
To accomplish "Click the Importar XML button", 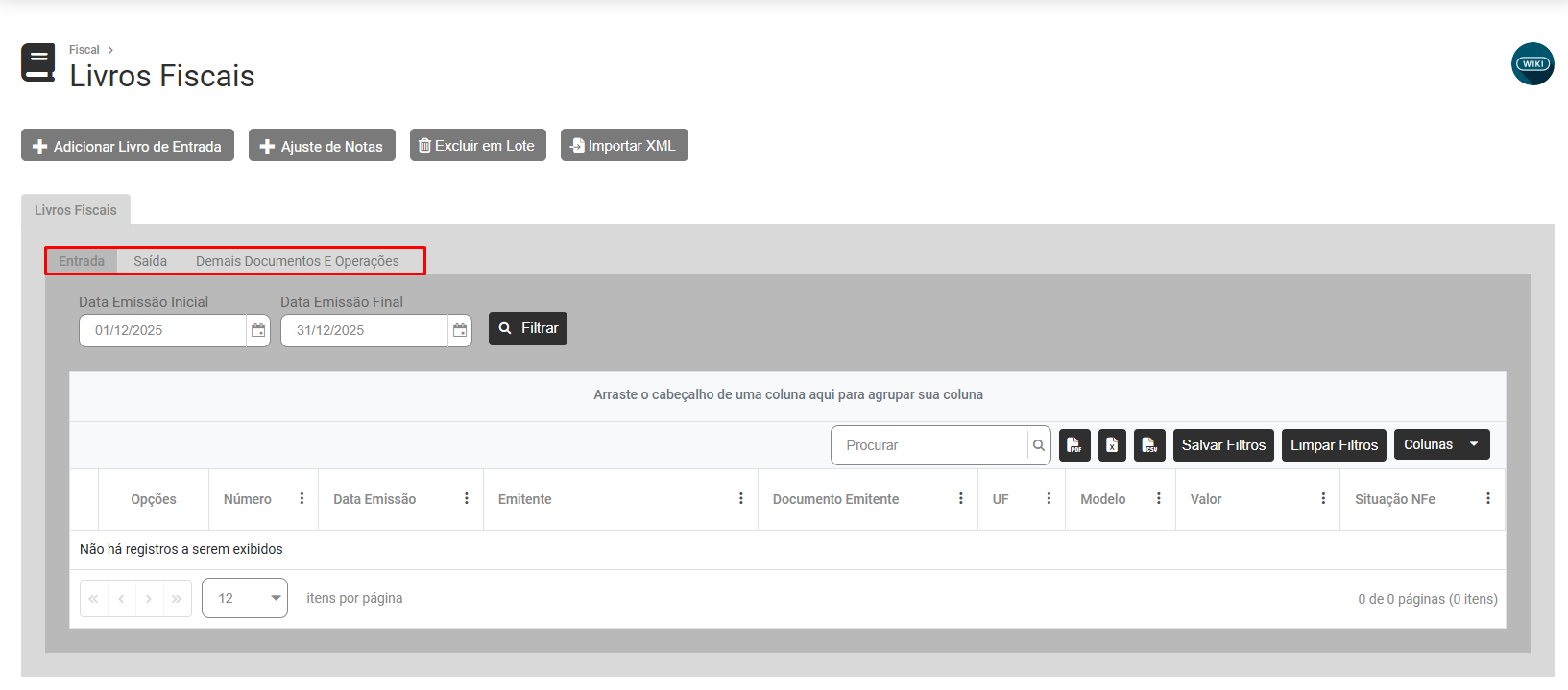I will (624, 146).
